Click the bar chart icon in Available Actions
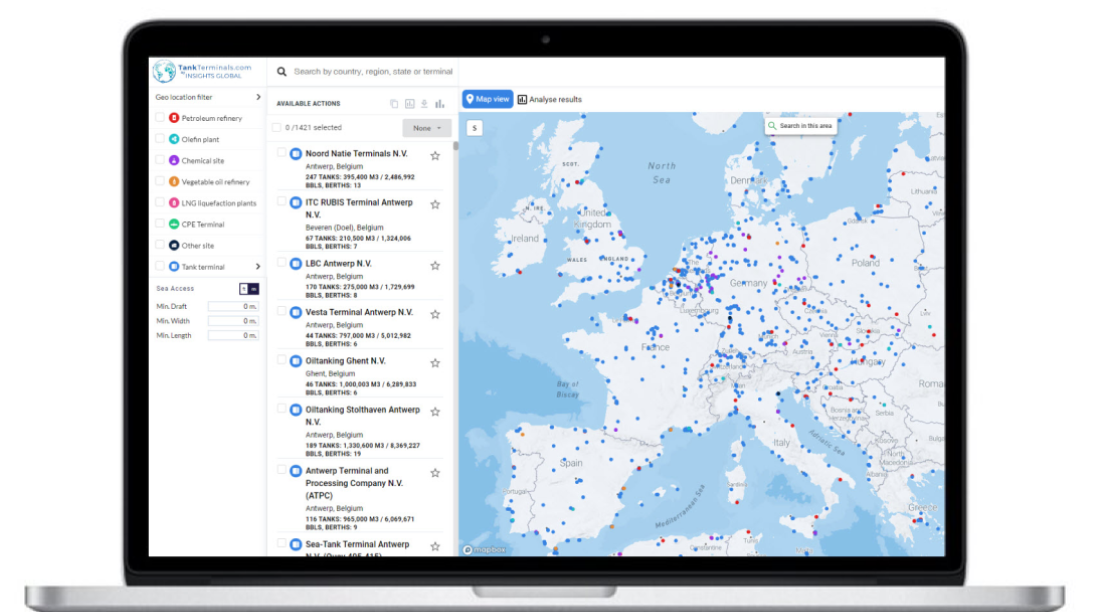This screenshot has width=1096, height=612. coord(439,104)
